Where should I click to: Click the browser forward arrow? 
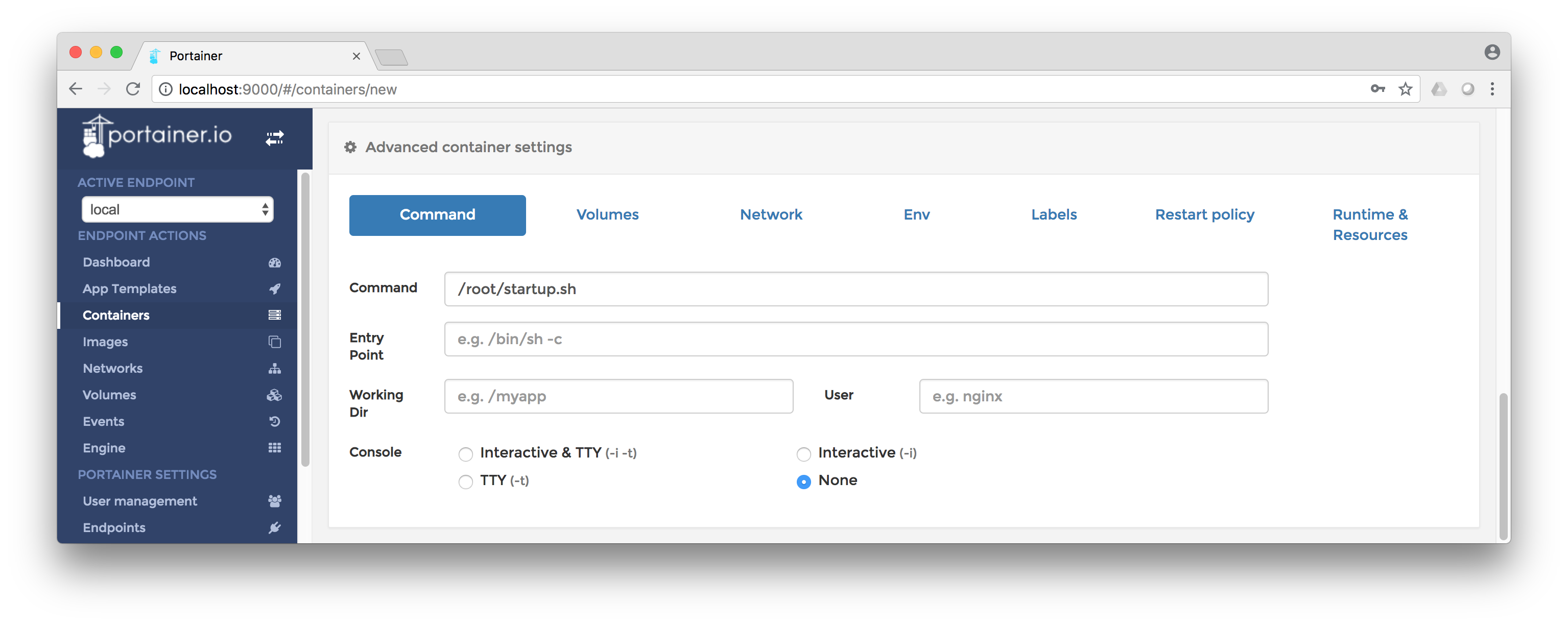(x=104, y=89)
